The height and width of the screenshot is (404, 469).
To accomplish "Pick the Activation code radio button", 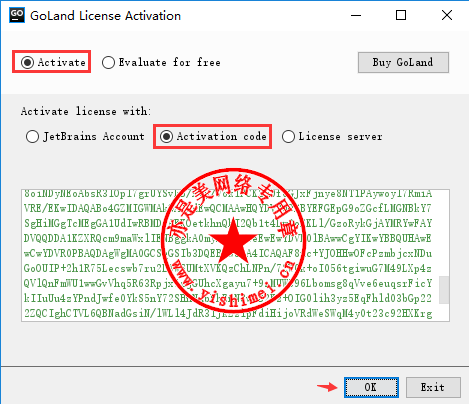I will pyautogui.click(x=213, y=137).
